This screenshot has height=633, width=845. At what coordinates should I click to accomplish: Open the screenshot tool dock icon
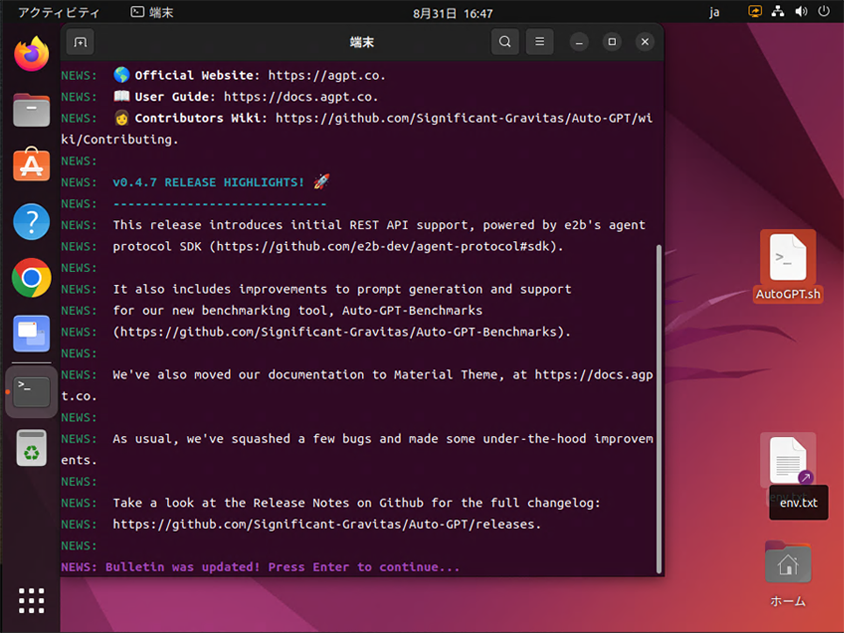(x=32, y=334)
